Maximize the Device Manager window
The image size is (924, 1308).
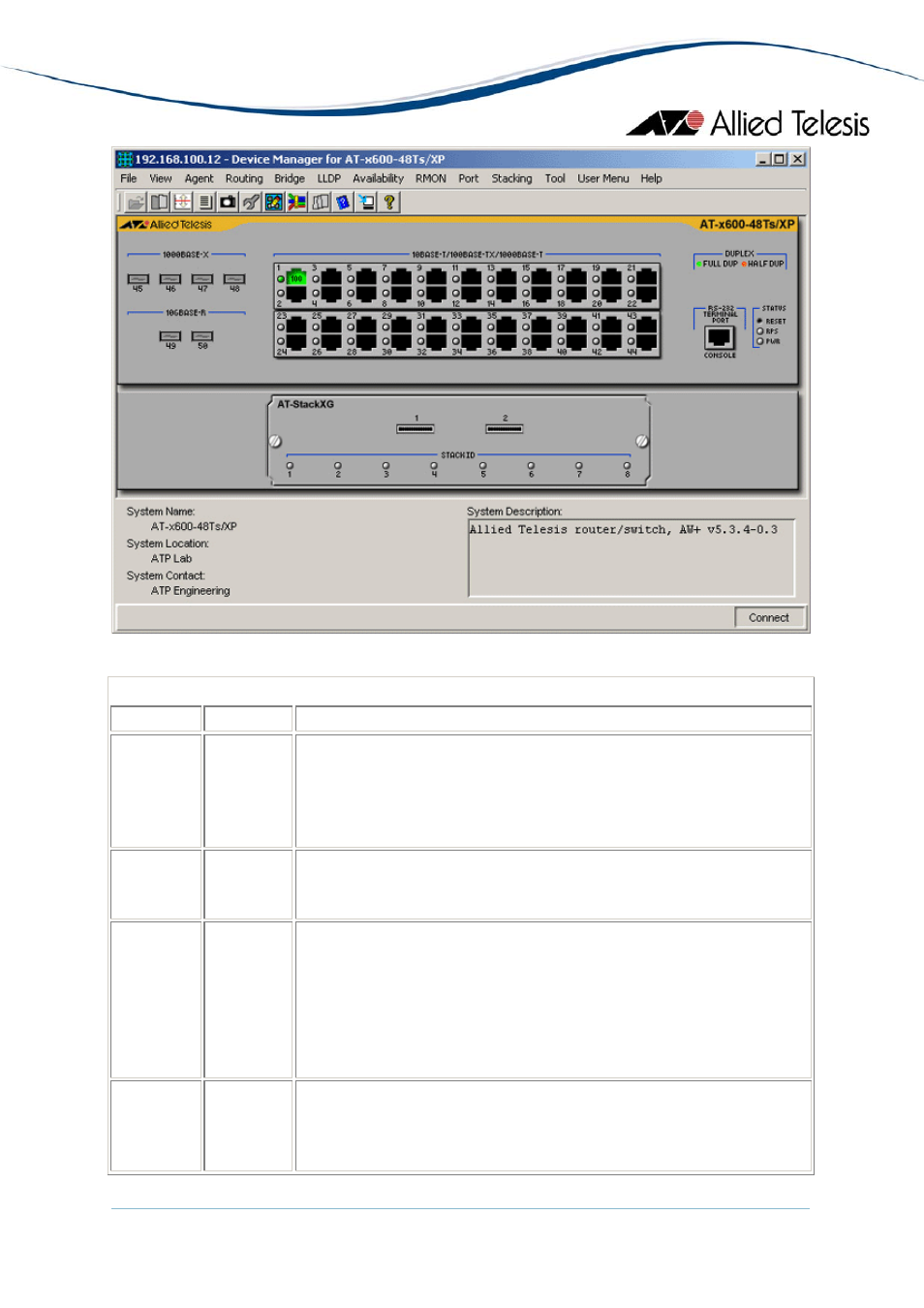coord(780,159)
